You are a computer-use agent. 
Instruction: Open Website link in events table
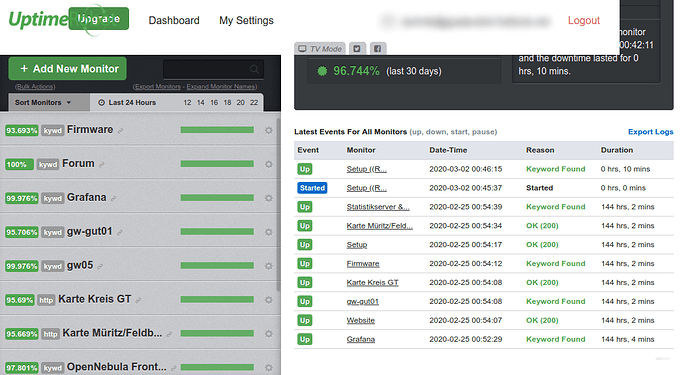[361, 320]
